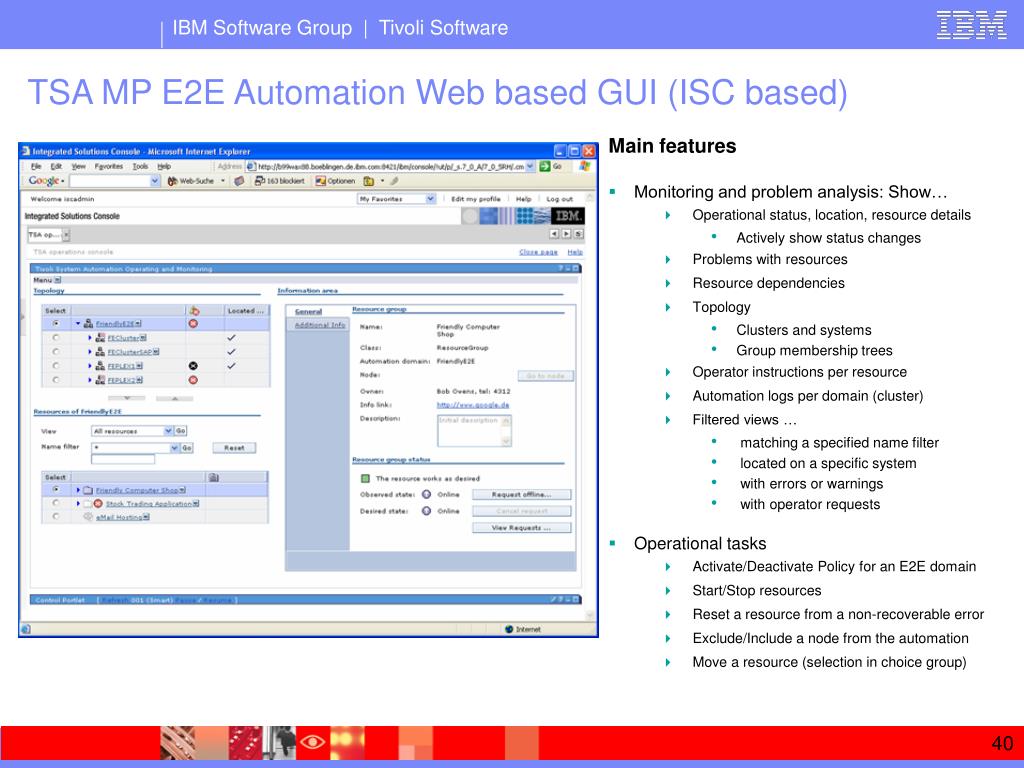The image size is (1024, 768).
Task: Open the My Favorites dropdown
Action: [397, 199]
